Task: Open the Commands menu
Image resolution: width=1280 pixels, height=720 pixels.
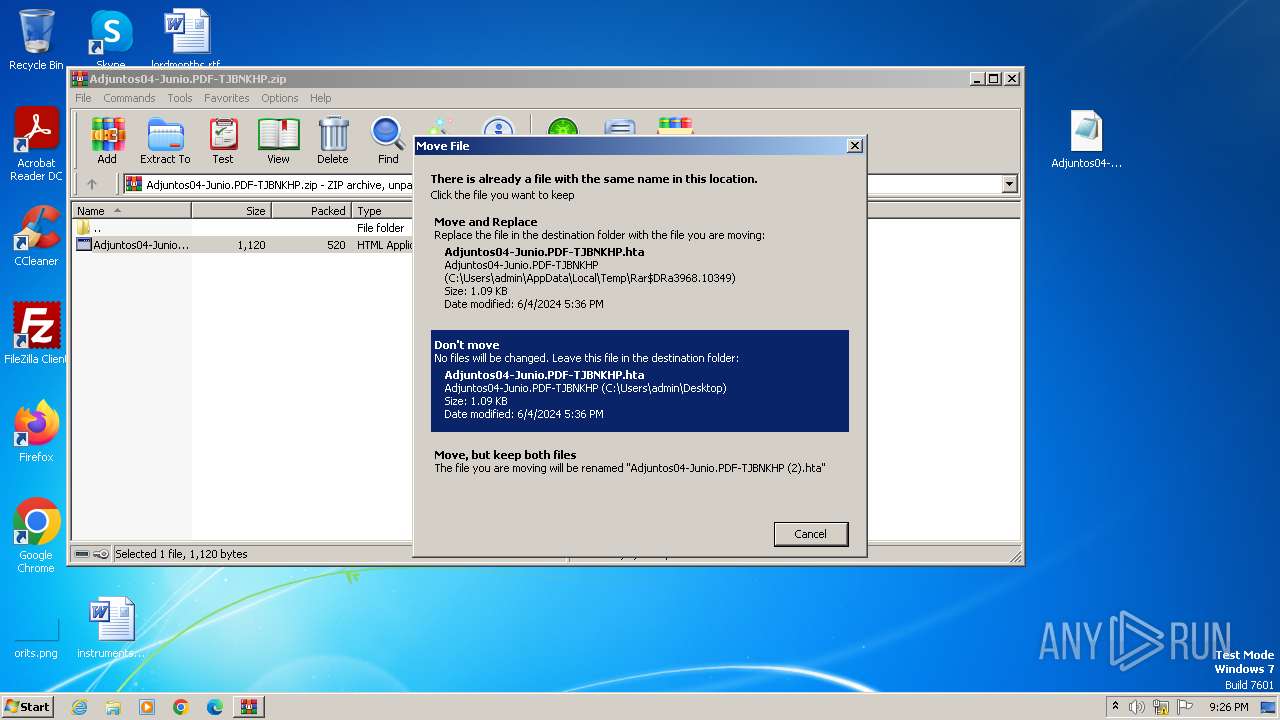Action: click(129, 98)
